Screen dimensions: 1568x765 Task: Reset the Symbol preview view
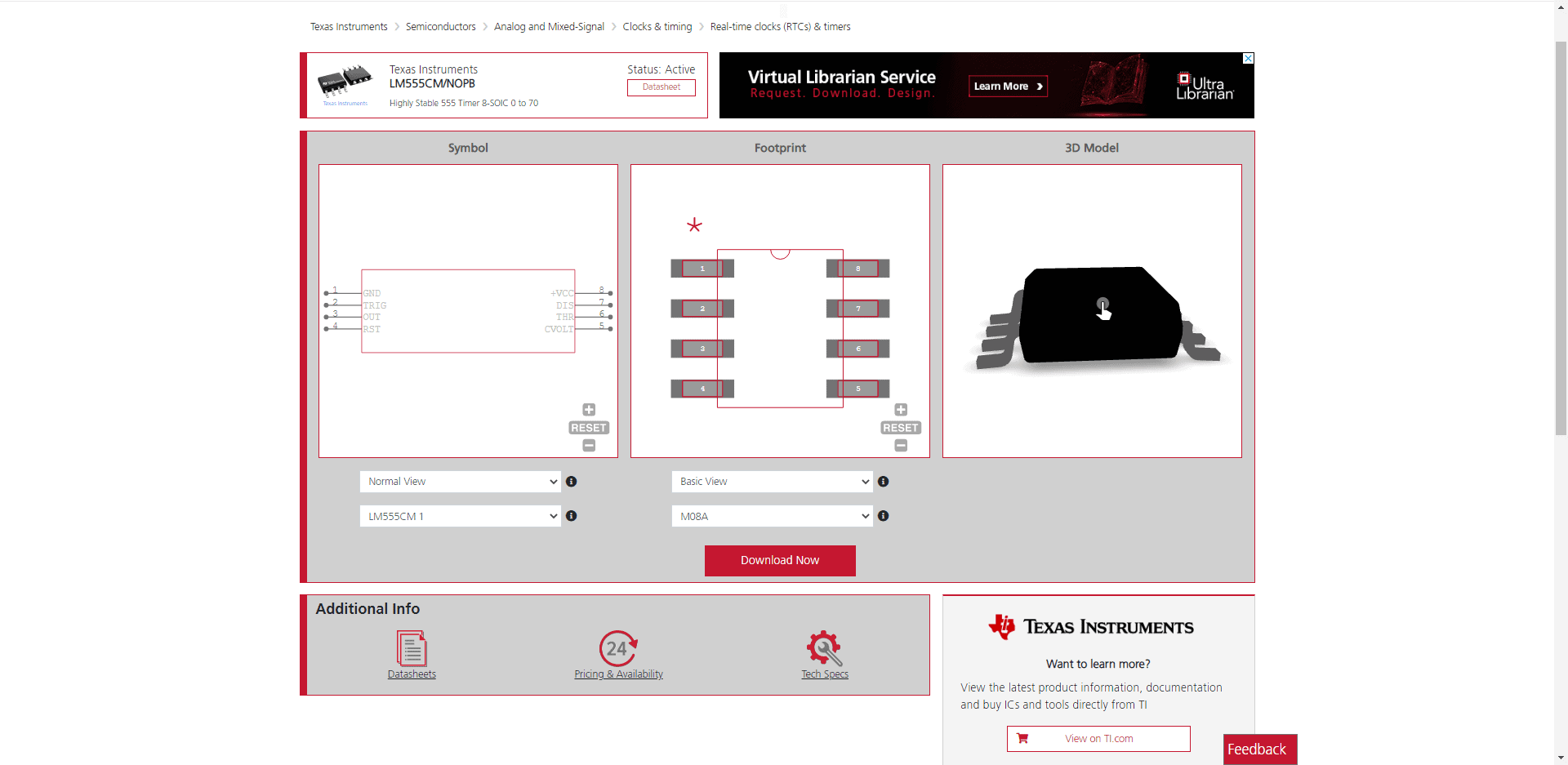coord(589,428)
